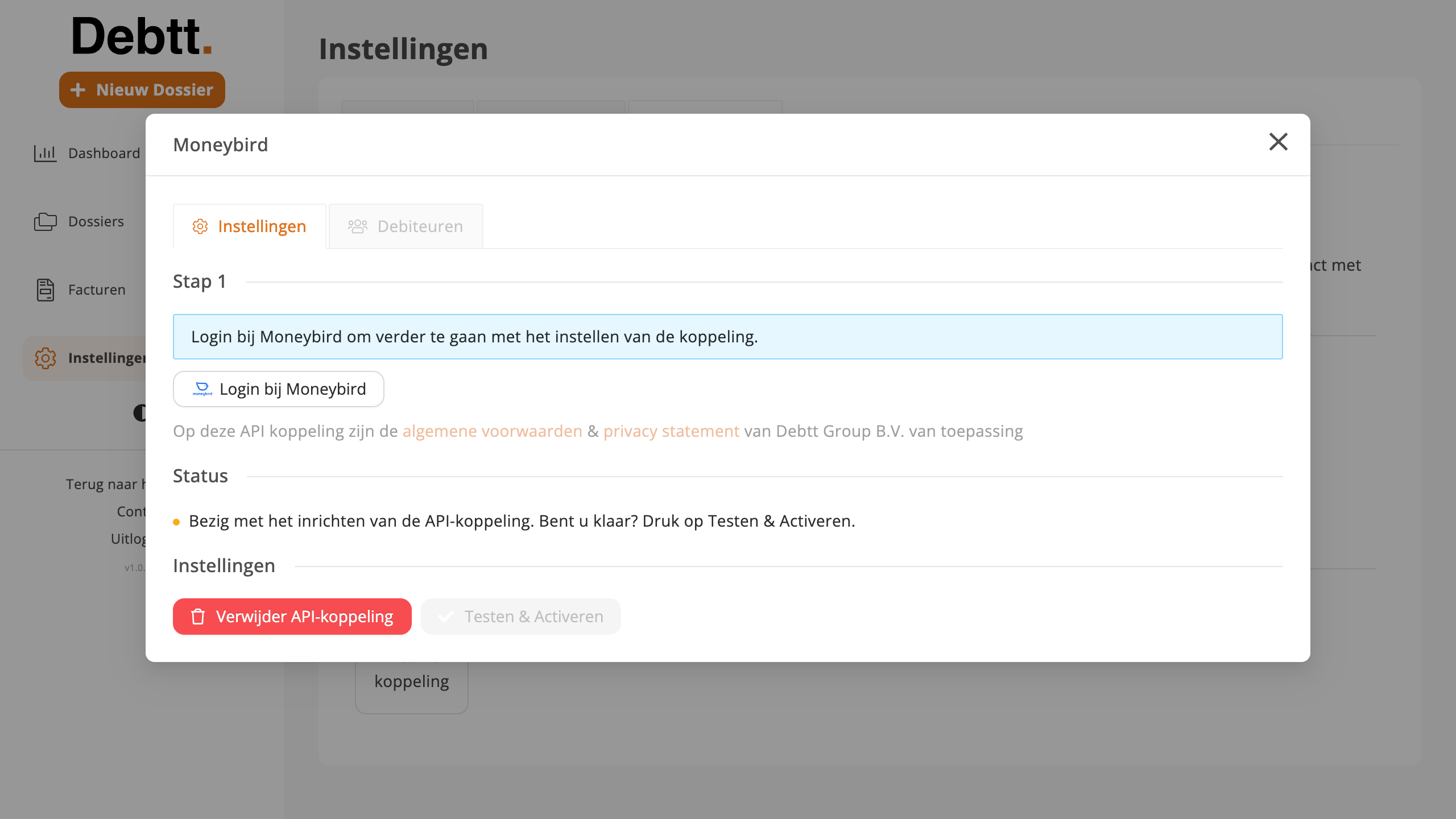This screenshot has width=1456, height=819.
Task: Open the algemene voorwaarden link
Action: pos(492,431)
